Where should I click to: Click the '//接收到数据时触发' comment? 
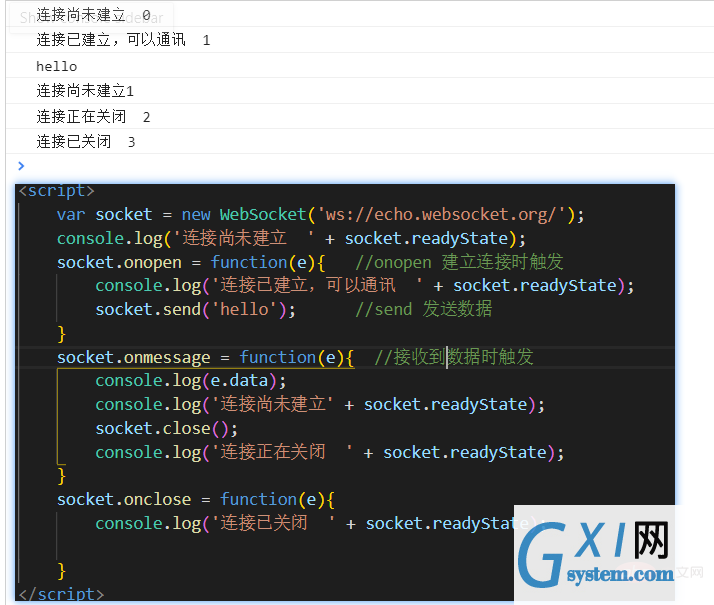pyautogui.click(x=454, y=357)
